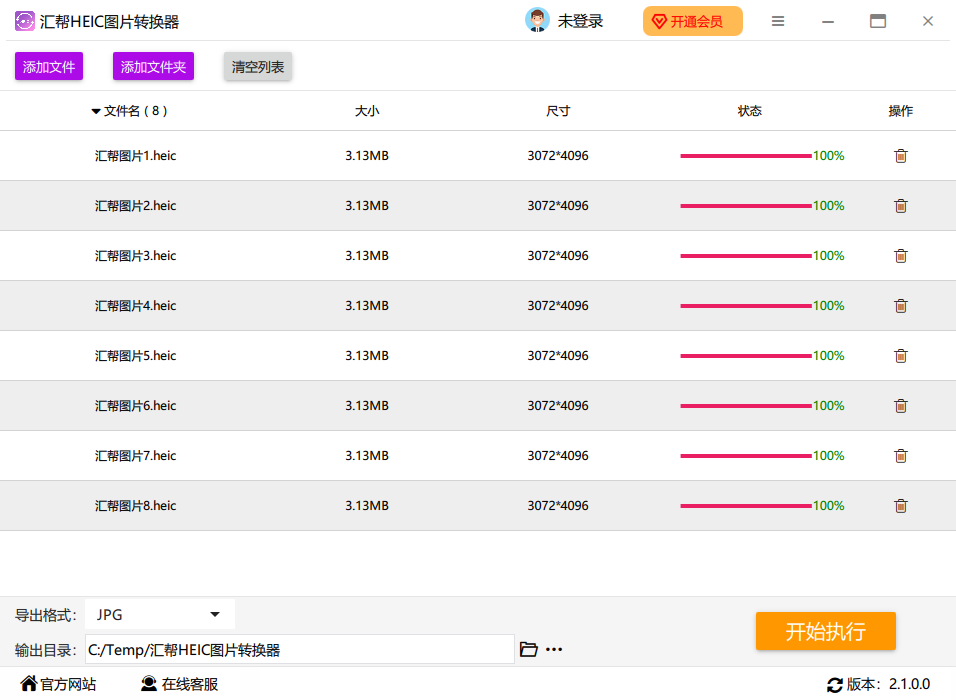Image resolution: width=956 pixels, height=700 pixels.
Task: Contact 在线客服 support link
Action: 179,685
